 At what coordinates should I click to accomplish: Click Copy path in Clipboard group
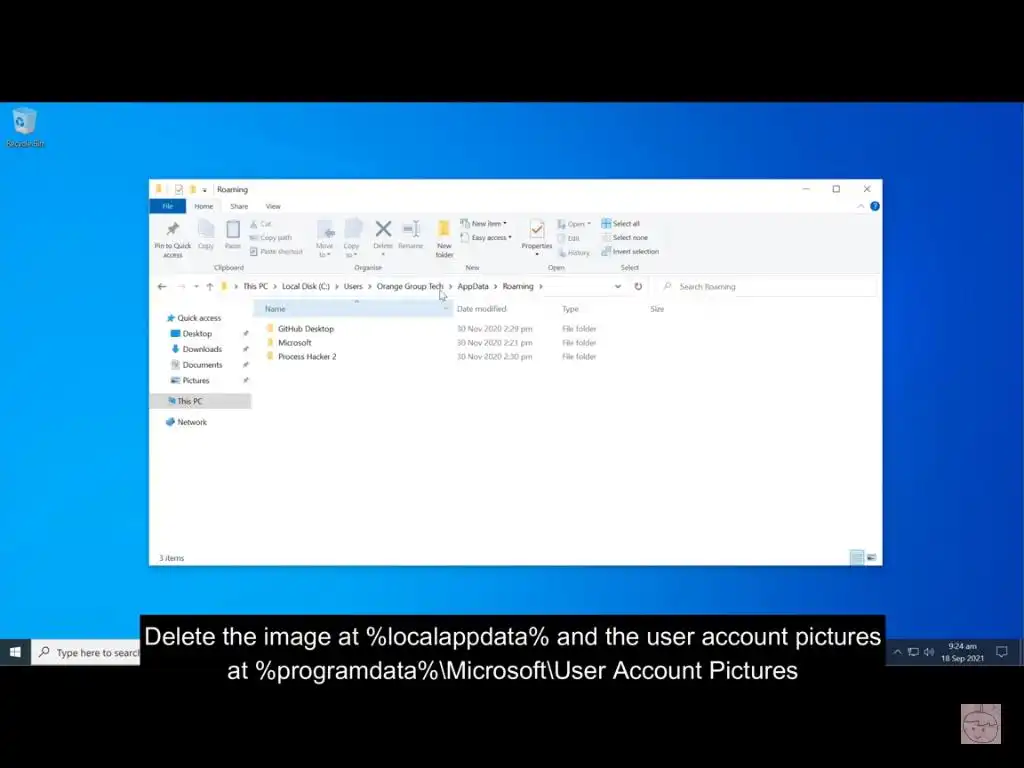click(271, 238)
